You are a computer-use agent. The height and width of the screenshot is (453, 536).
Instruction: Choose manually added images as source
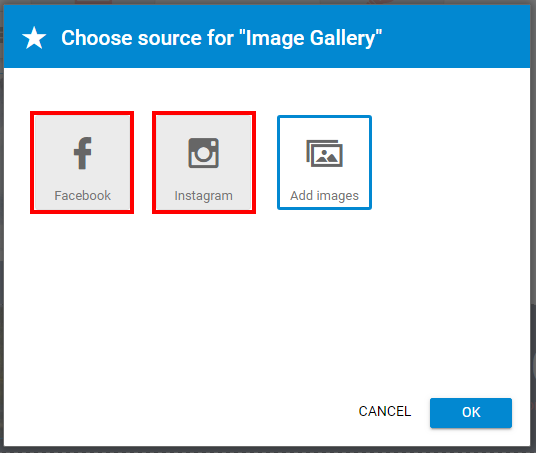[x=324, y=162]
